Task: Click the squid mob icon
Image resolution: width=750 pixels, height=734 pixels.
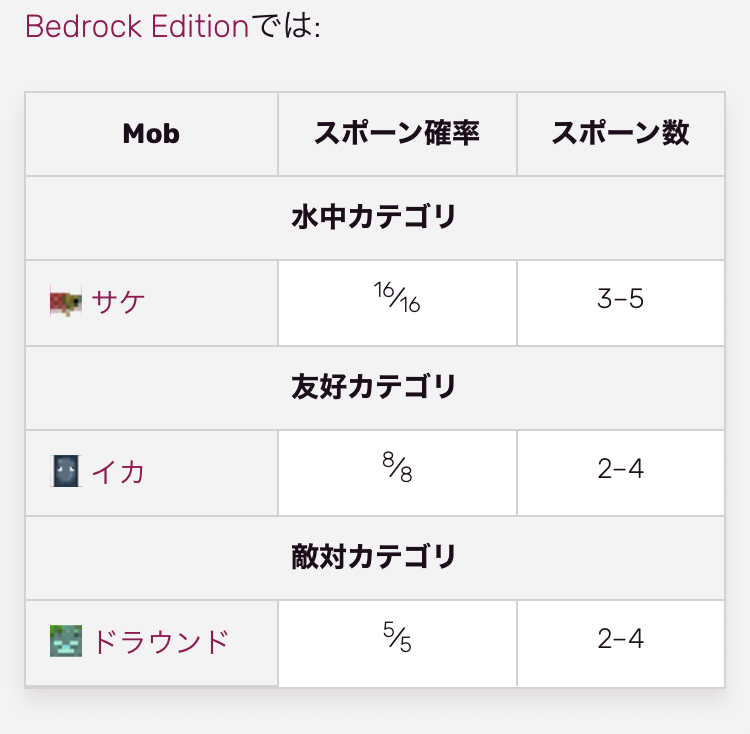Action: click(66, 471)
